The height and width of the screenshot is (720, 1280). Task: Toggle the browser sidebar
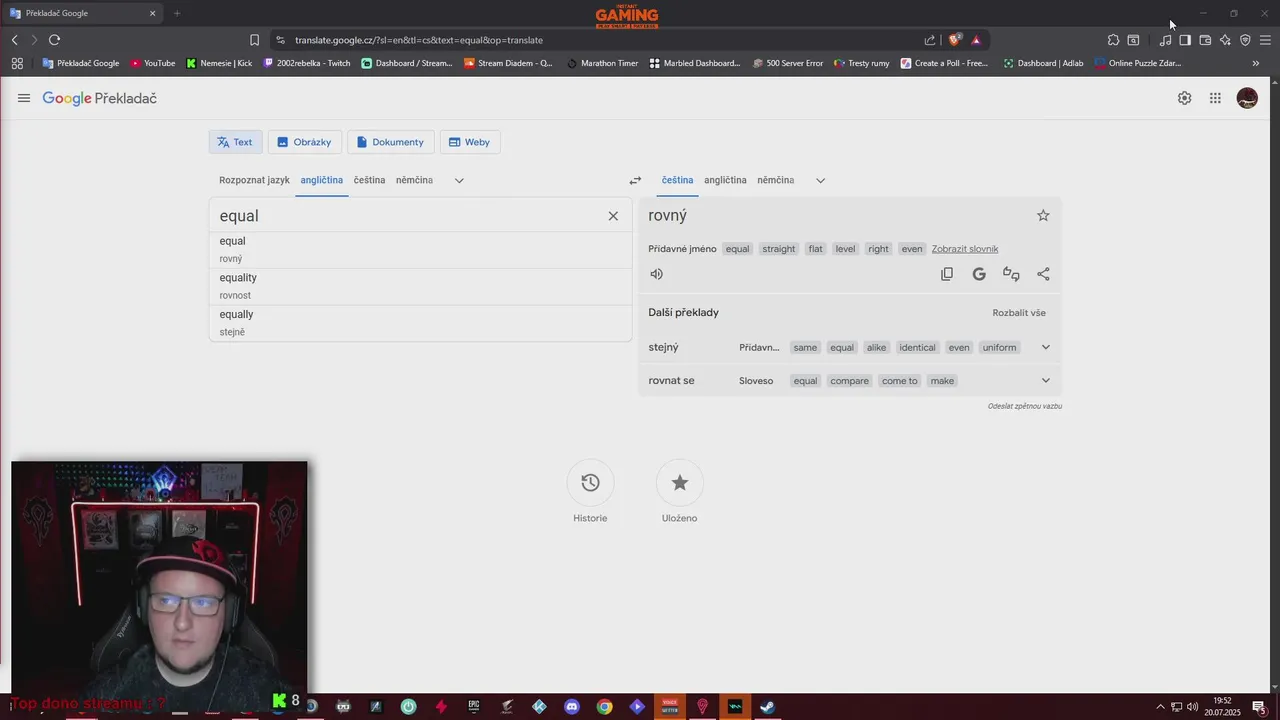click(x=1185, y=40)
